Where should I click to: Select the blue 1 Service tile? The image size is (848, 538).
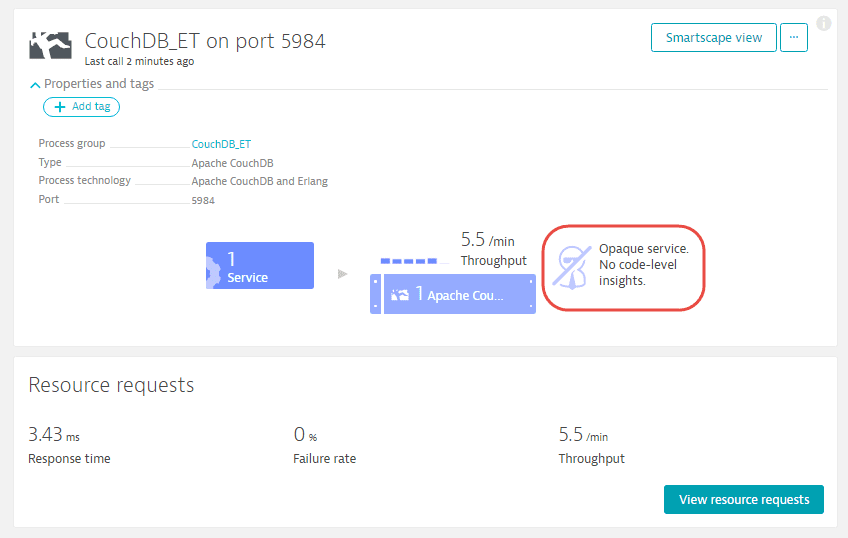point(260,265)
